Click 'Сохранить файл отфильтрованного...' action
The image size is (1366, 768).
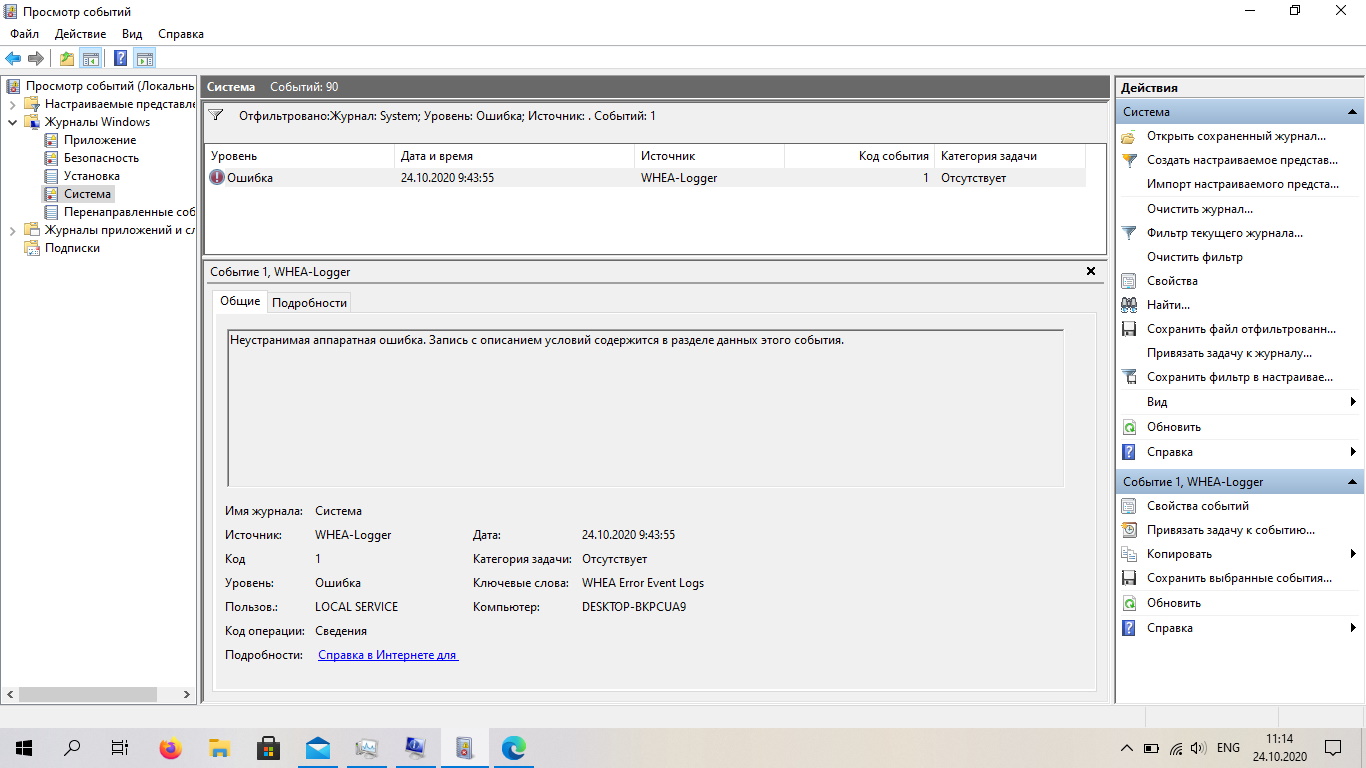(x=1241, y=329)
